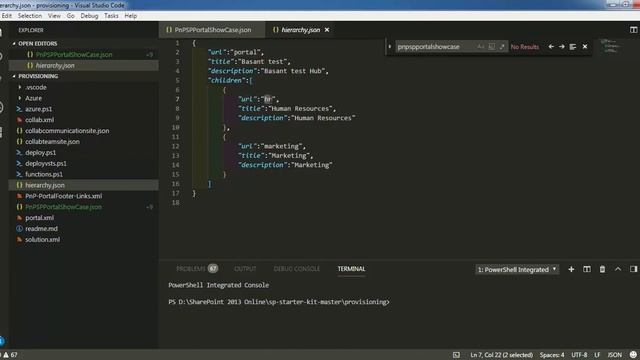Toggle match whole word in find box

coord(491,47)
